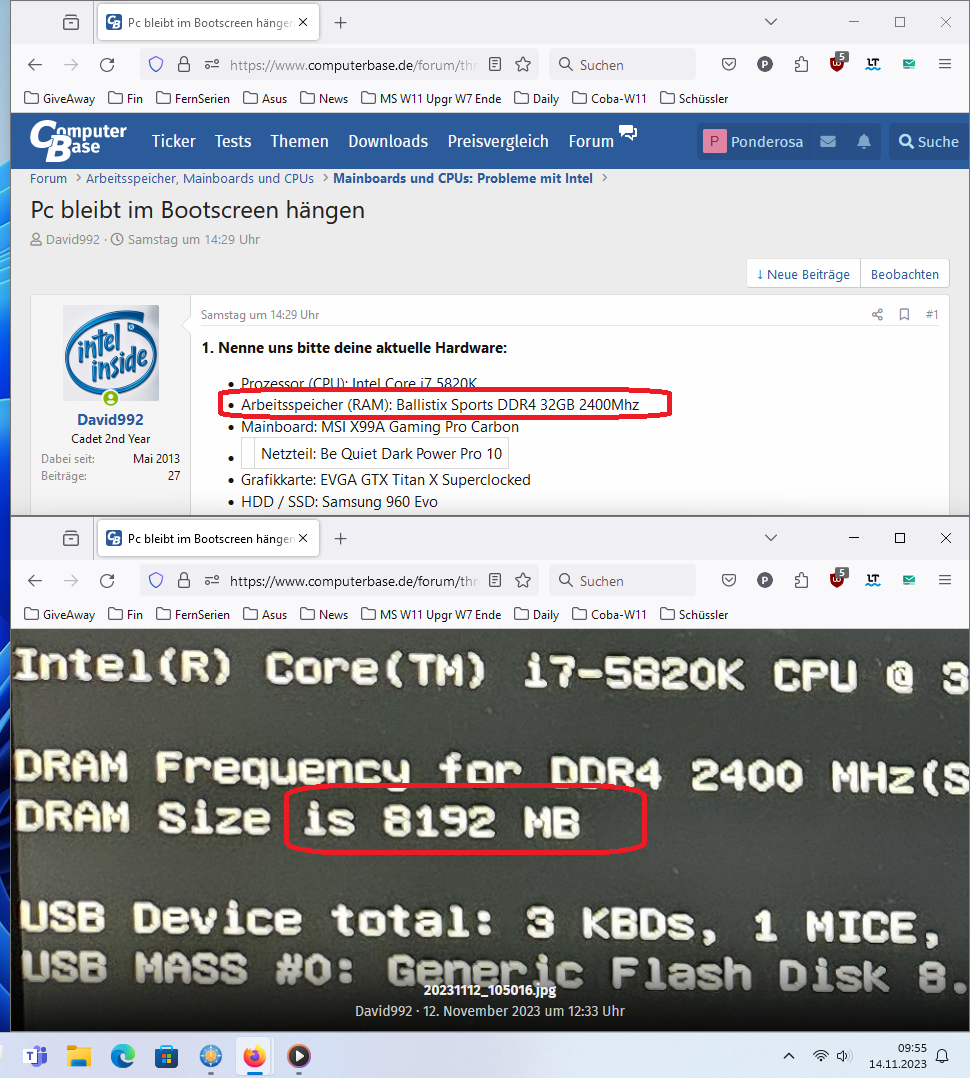Open the Ticker menu on ComputerBase
This screenshot has height=1078, width=970.
pos(173,141)
